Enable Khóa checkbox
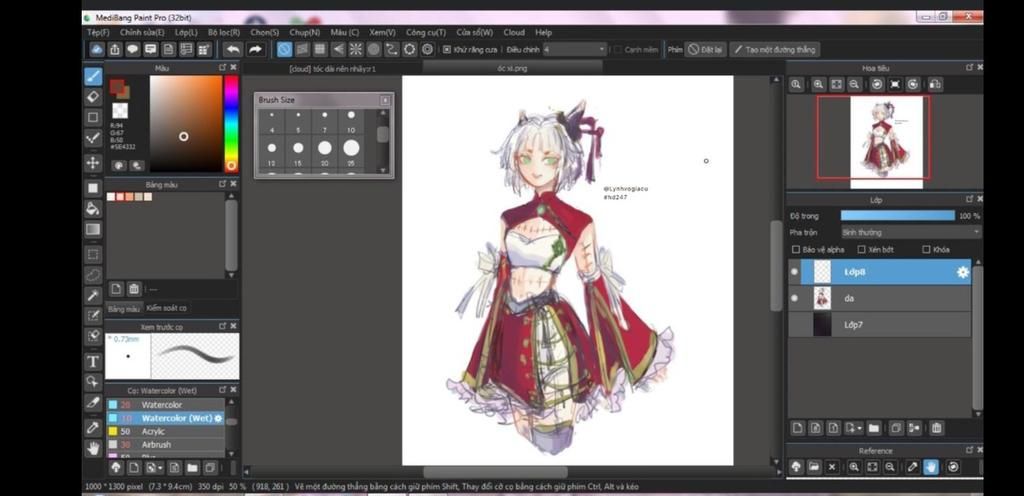Viewport: 1024px width, 496px height. coord(926,249)
